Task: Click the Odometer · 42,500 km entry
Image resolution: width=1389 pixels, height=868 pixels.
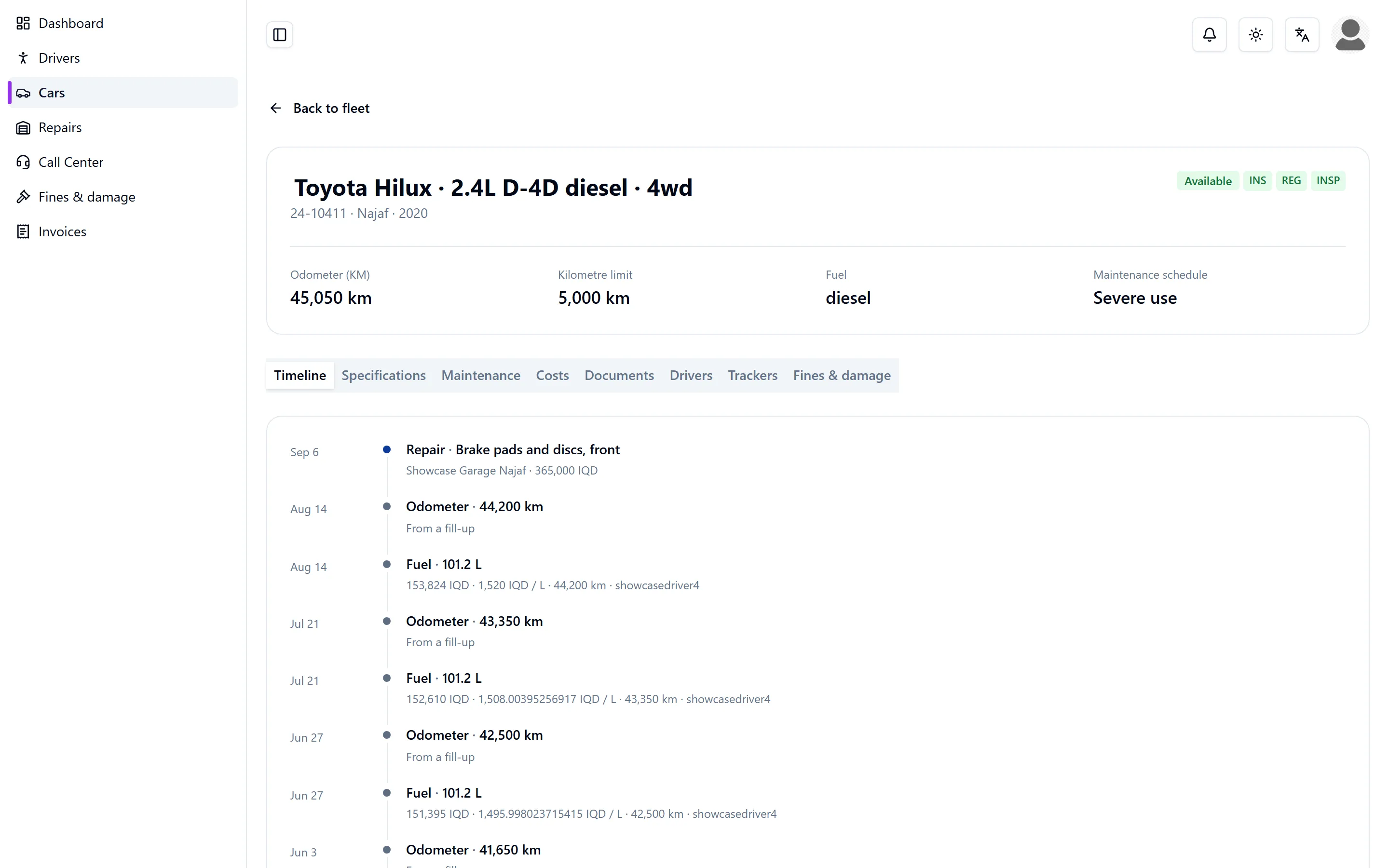Action: [474, 735]
